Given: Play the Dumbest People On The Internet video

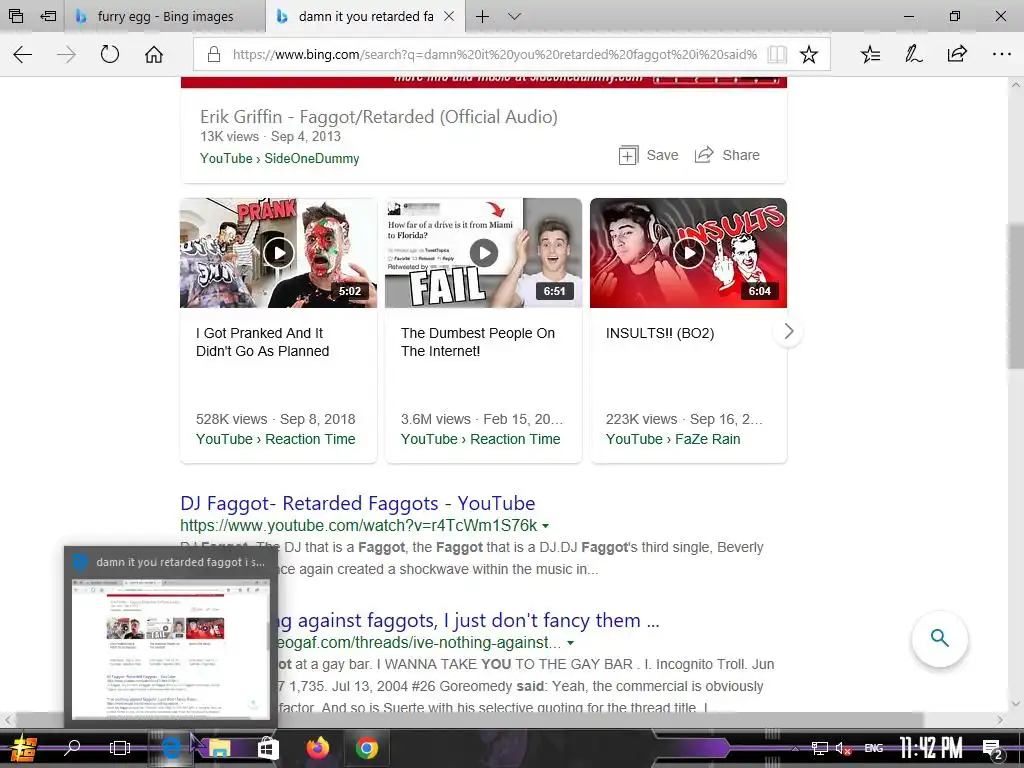Looking at the screenshot, I should pos(483,253).
